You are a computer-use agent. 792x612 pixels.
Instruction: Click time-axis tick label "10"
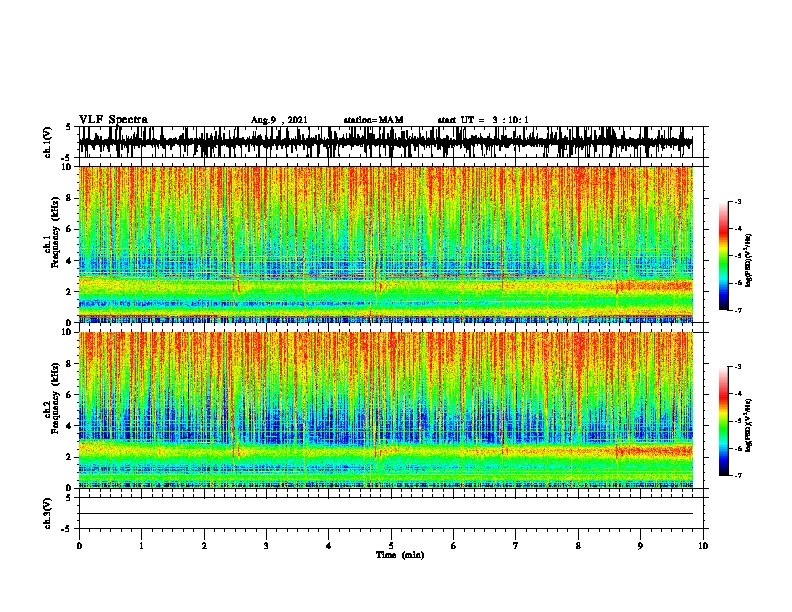pyautogui.click(x=703, y=546)
